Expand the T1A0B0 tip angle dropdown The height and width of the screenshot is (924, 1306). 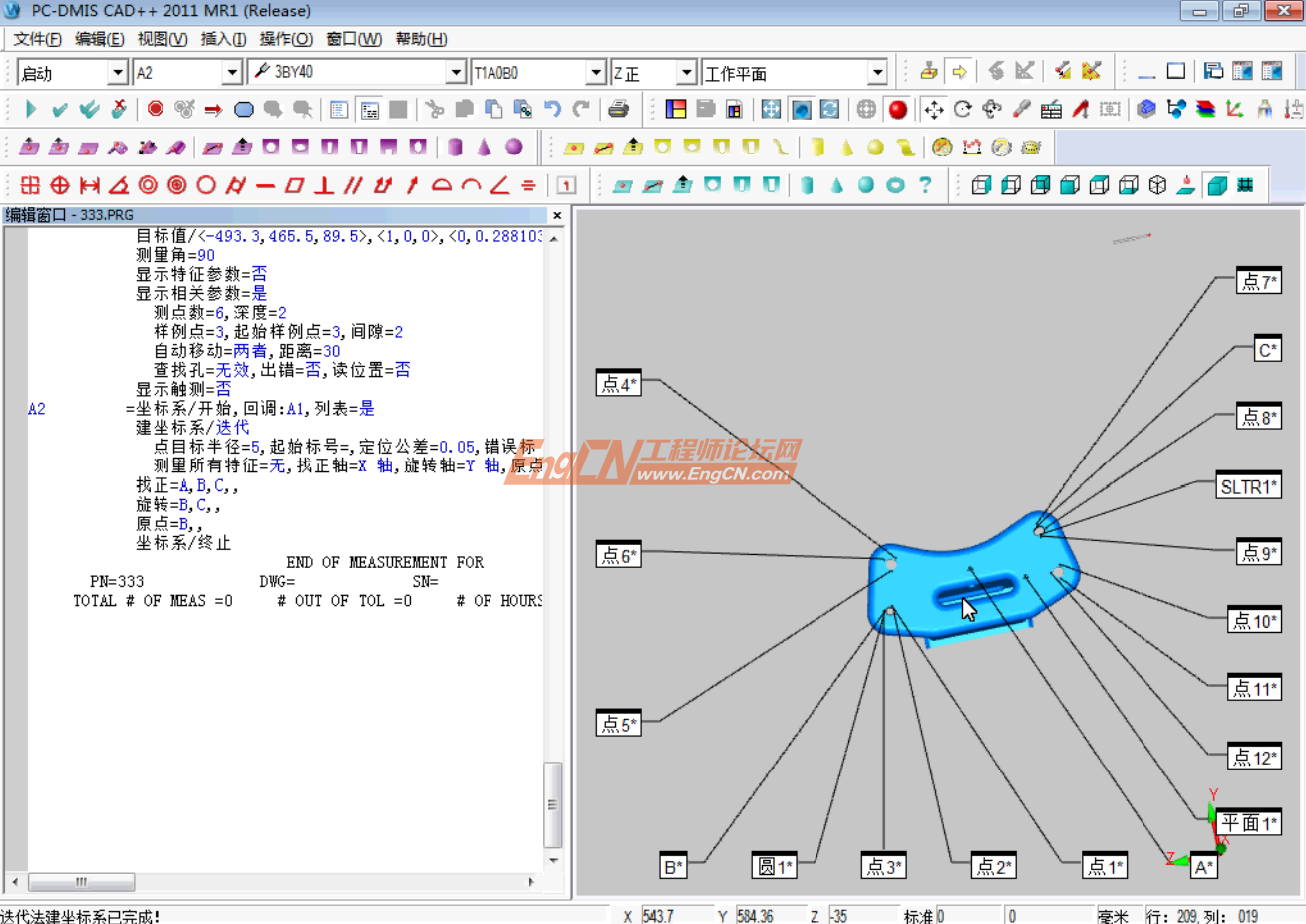pos(595,73)
